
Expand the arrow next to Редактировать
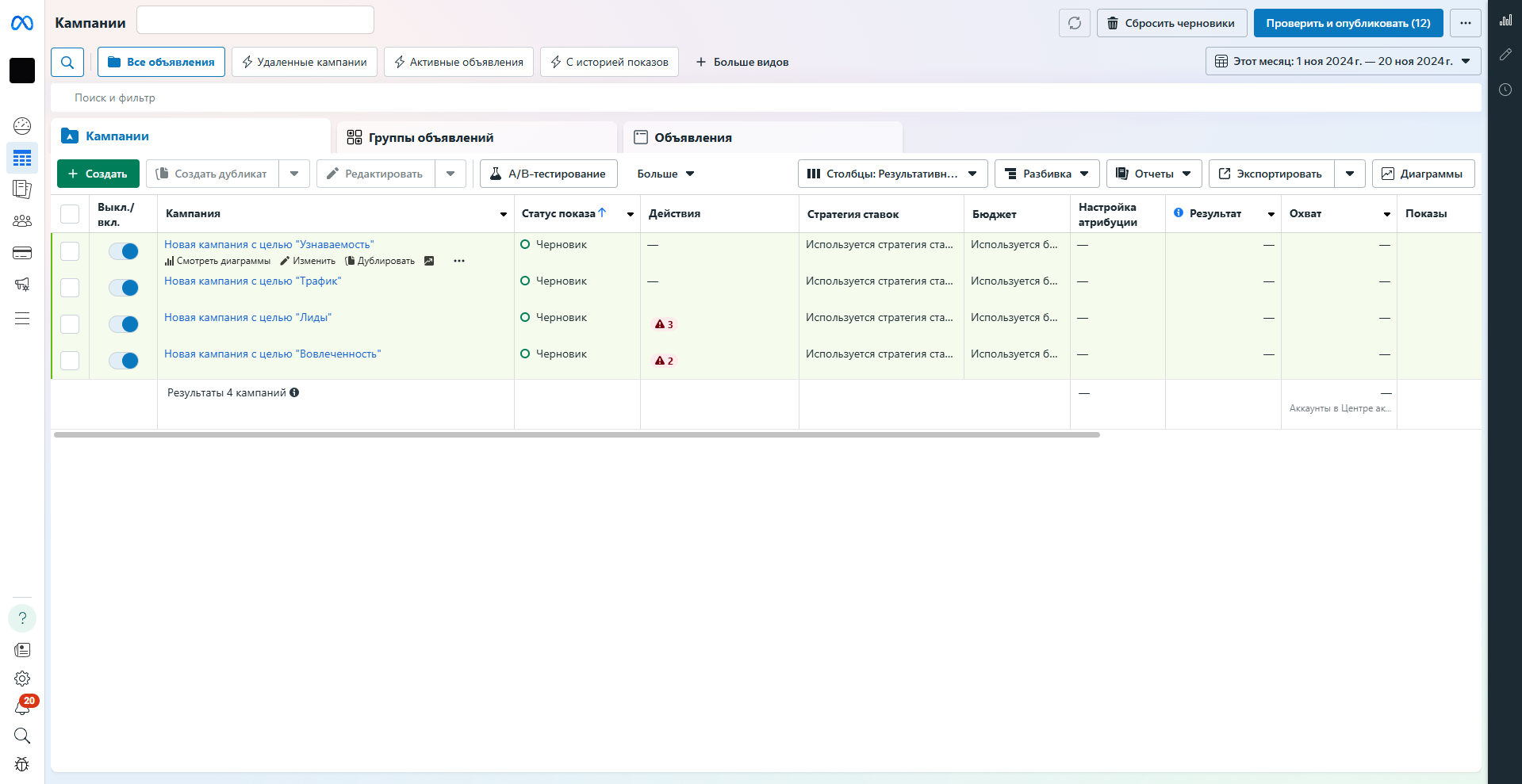click(450, 174)
